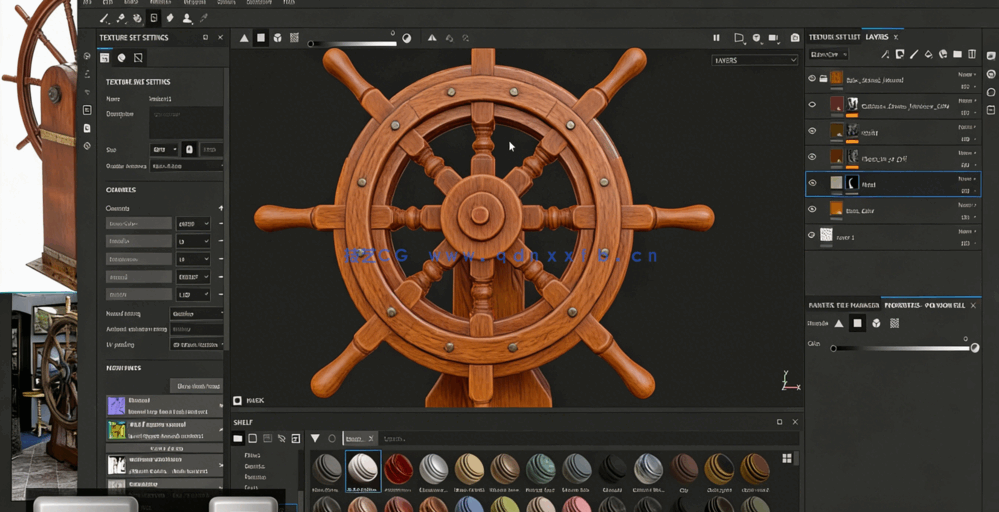Click the Description text box

(x=186, y=122)
